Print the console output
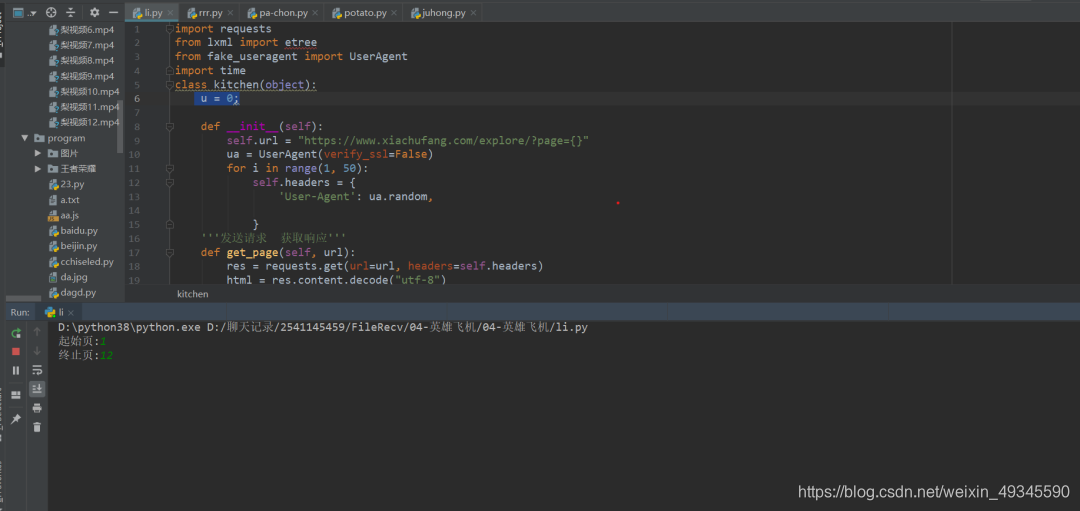Viewport: 1080px width, 511px height. 37,408
